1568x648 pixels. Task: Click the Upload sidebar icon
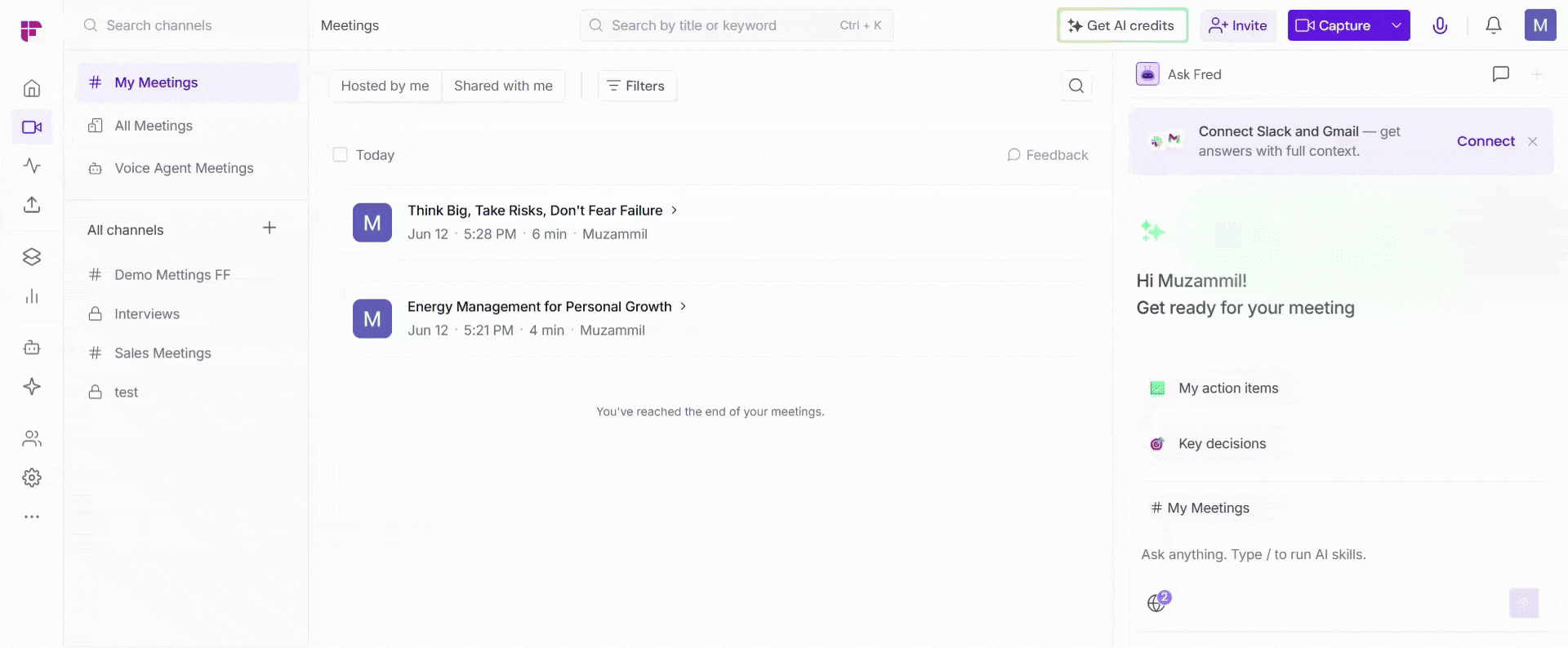[32, 205]
